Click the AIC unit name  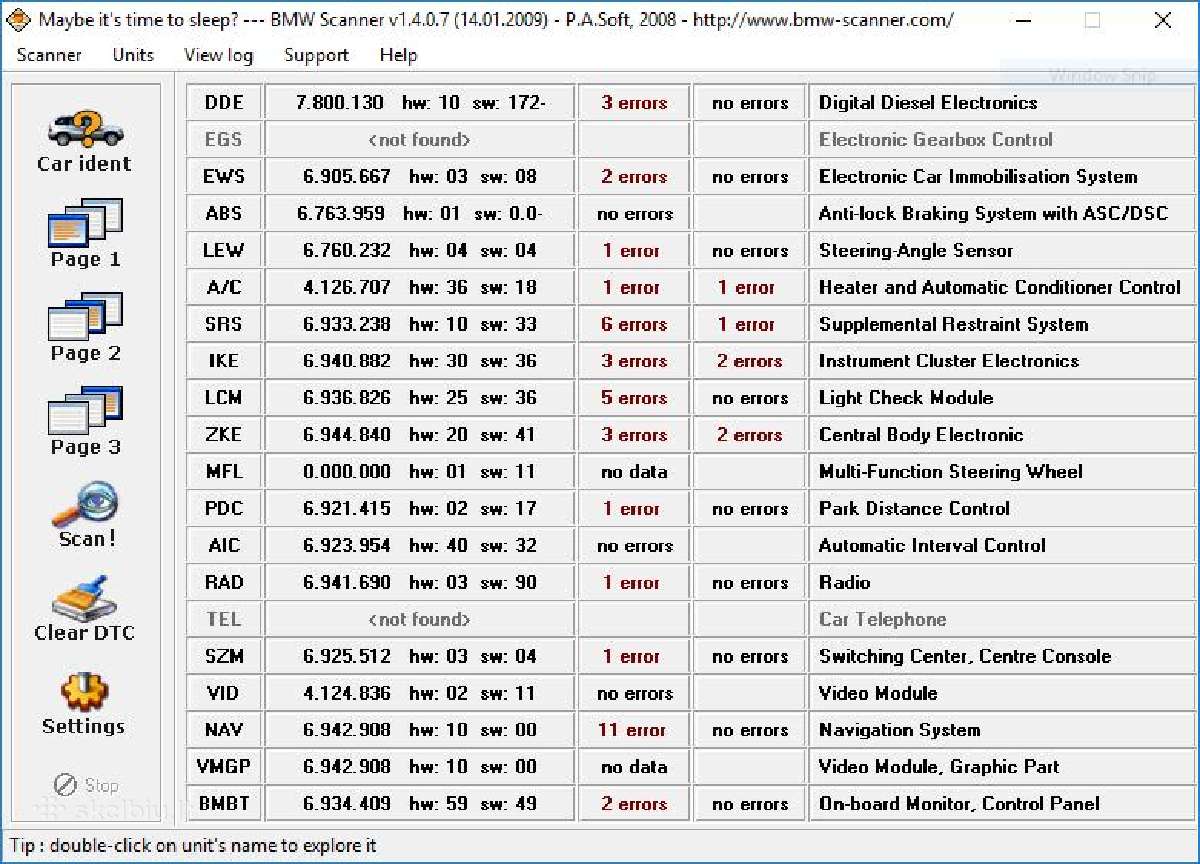(x=224, y=546)
